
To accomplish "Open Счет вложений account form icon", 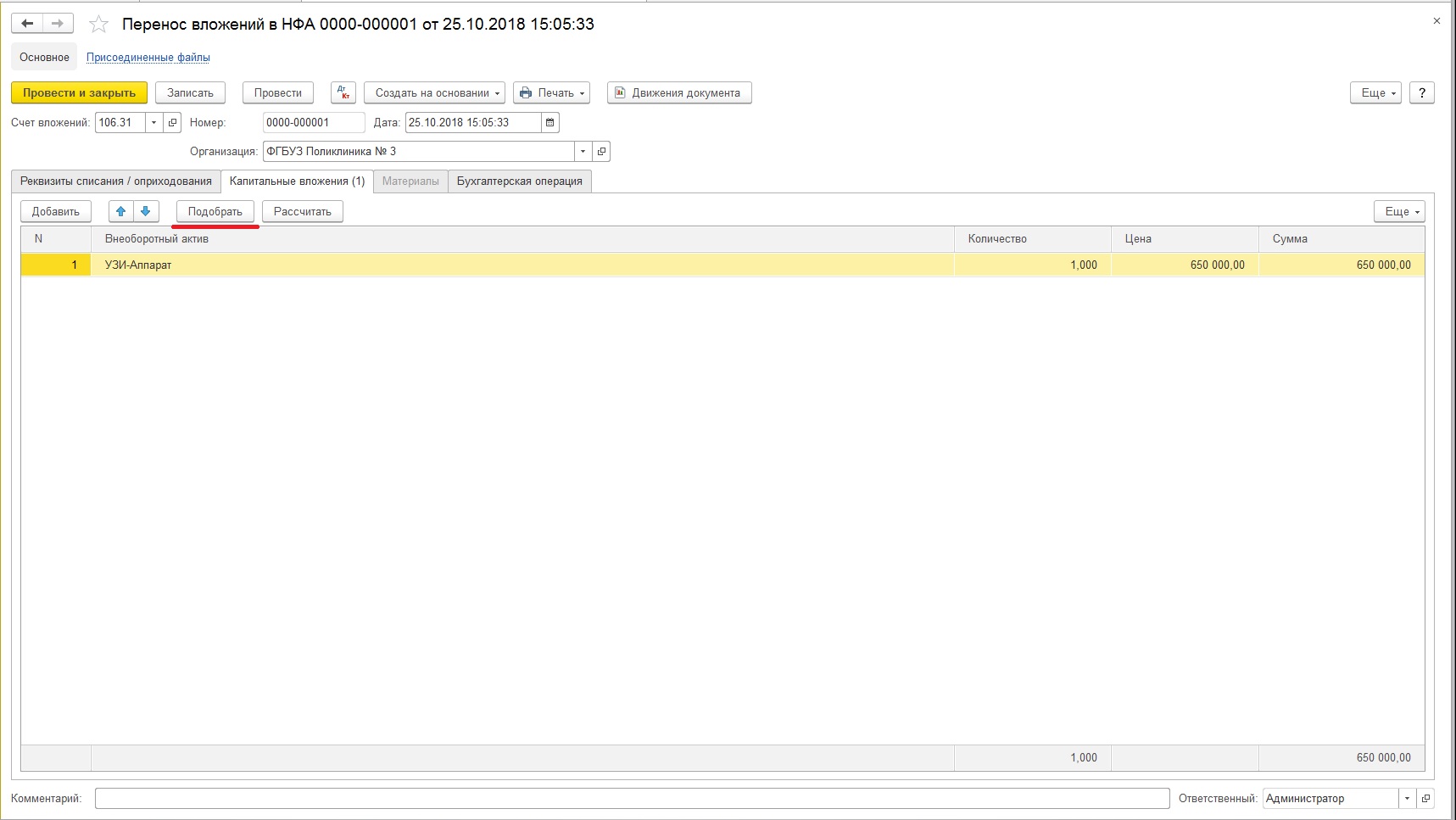I will [173, 123].
